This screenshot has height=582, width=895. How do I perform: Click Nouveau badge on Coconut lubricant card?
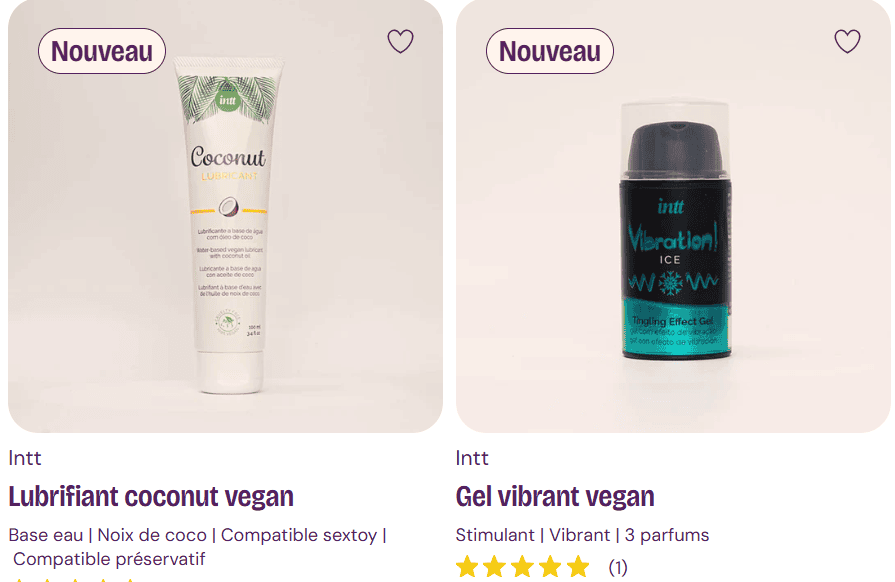(x=102, y=51)
